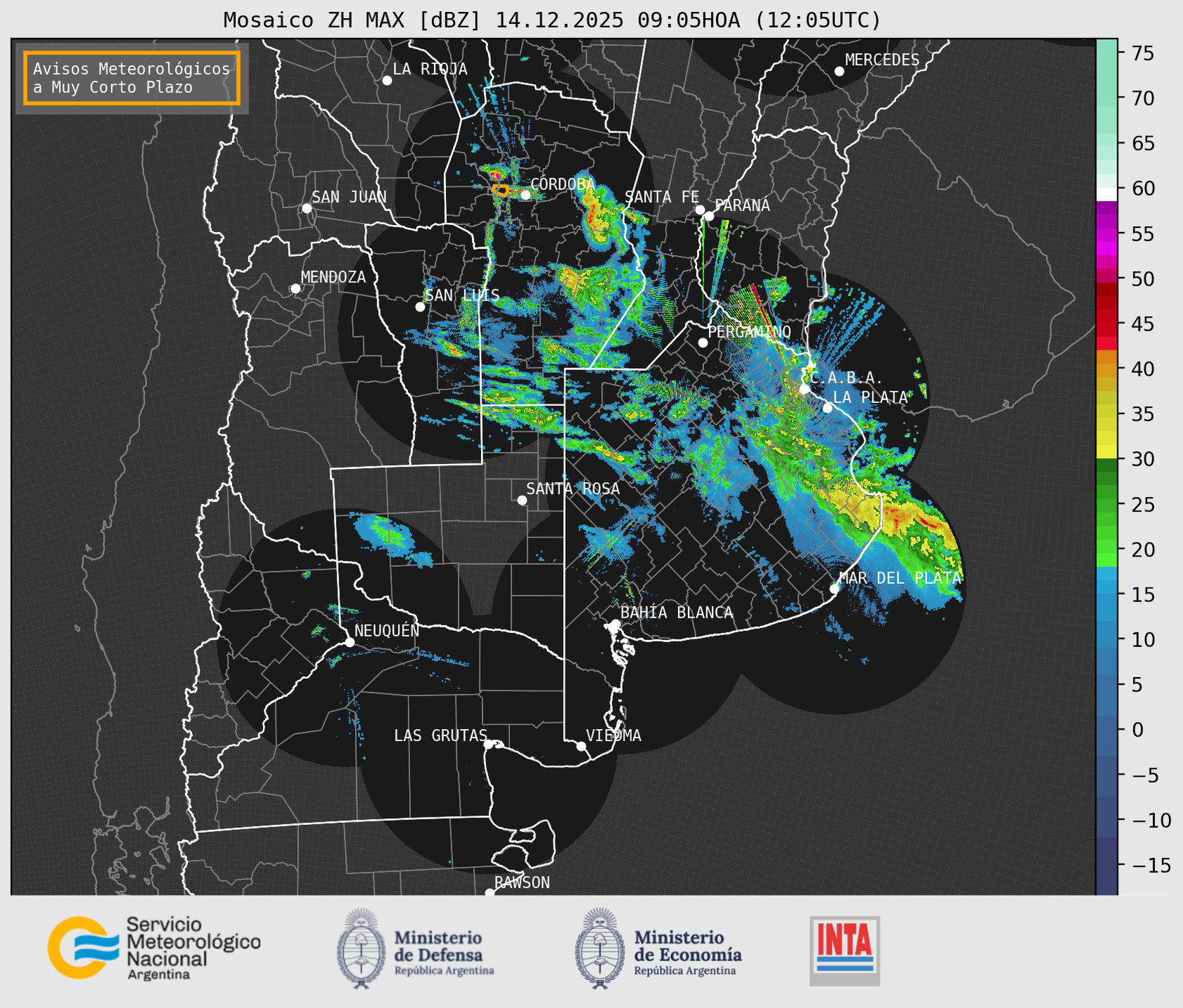Click the Mercedes city marker dot
Screen dimensions: 1183x1008
(x=839, y=71)
